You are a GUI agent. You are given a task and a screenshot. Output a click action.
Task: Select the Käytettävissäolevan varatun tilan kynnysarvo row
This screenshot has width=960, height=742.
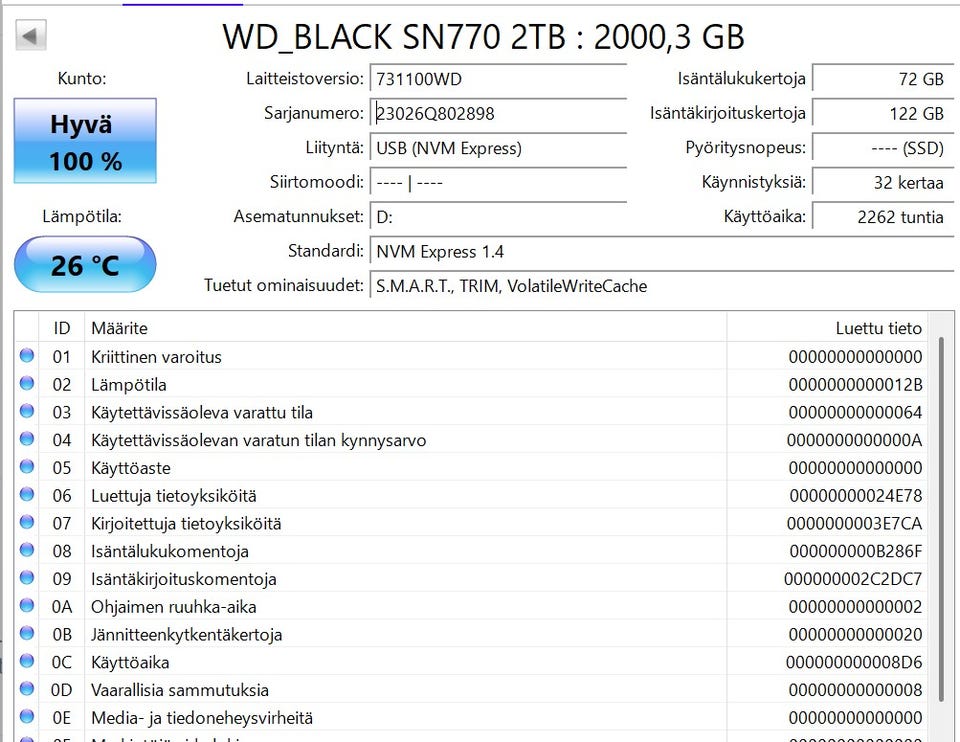tap(471, 440)
